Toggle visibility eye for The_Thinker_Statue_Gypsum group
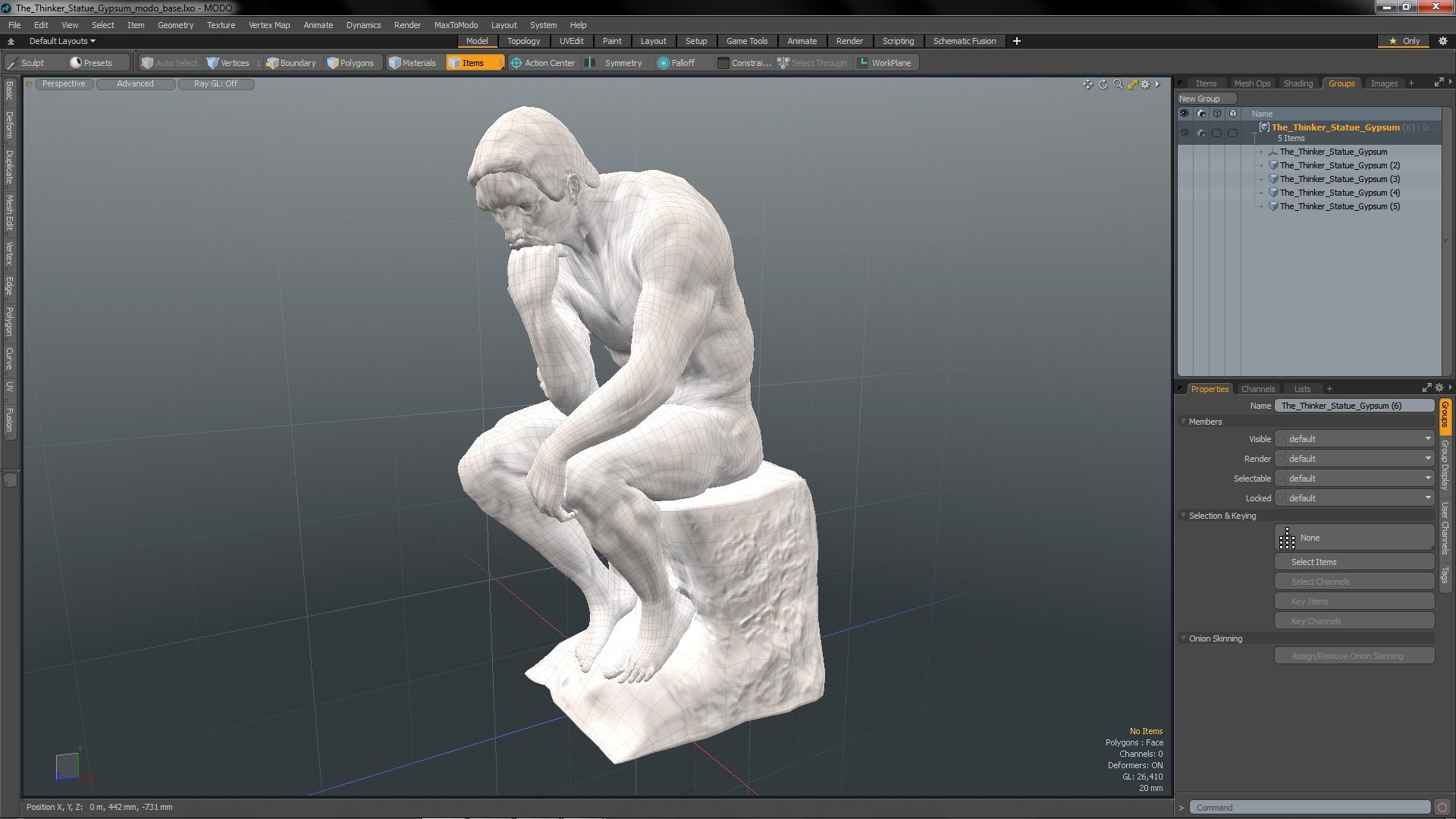 tap(1185, 133)
